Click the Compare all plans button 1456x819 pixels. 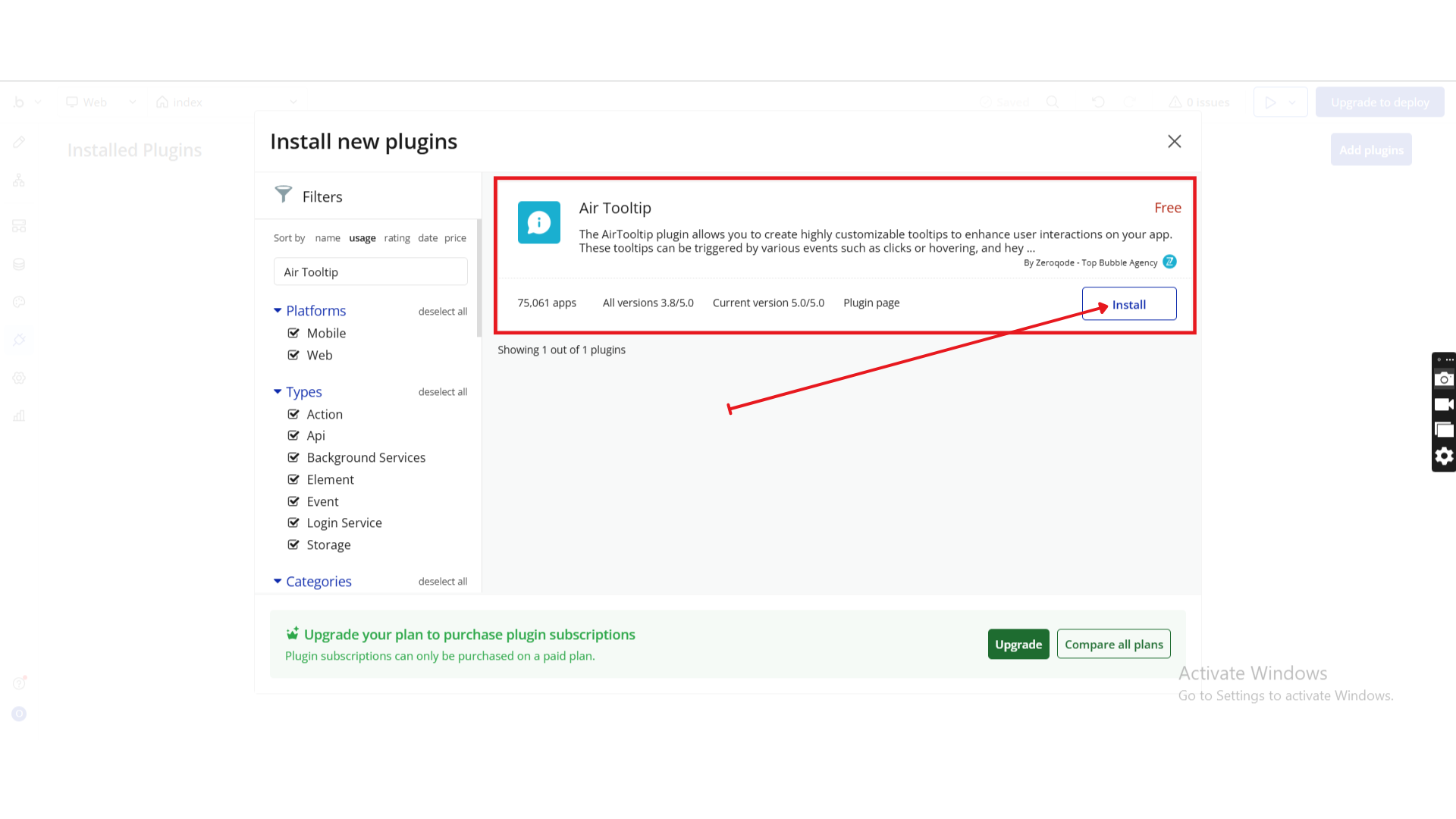click(x=1113, y=644)
